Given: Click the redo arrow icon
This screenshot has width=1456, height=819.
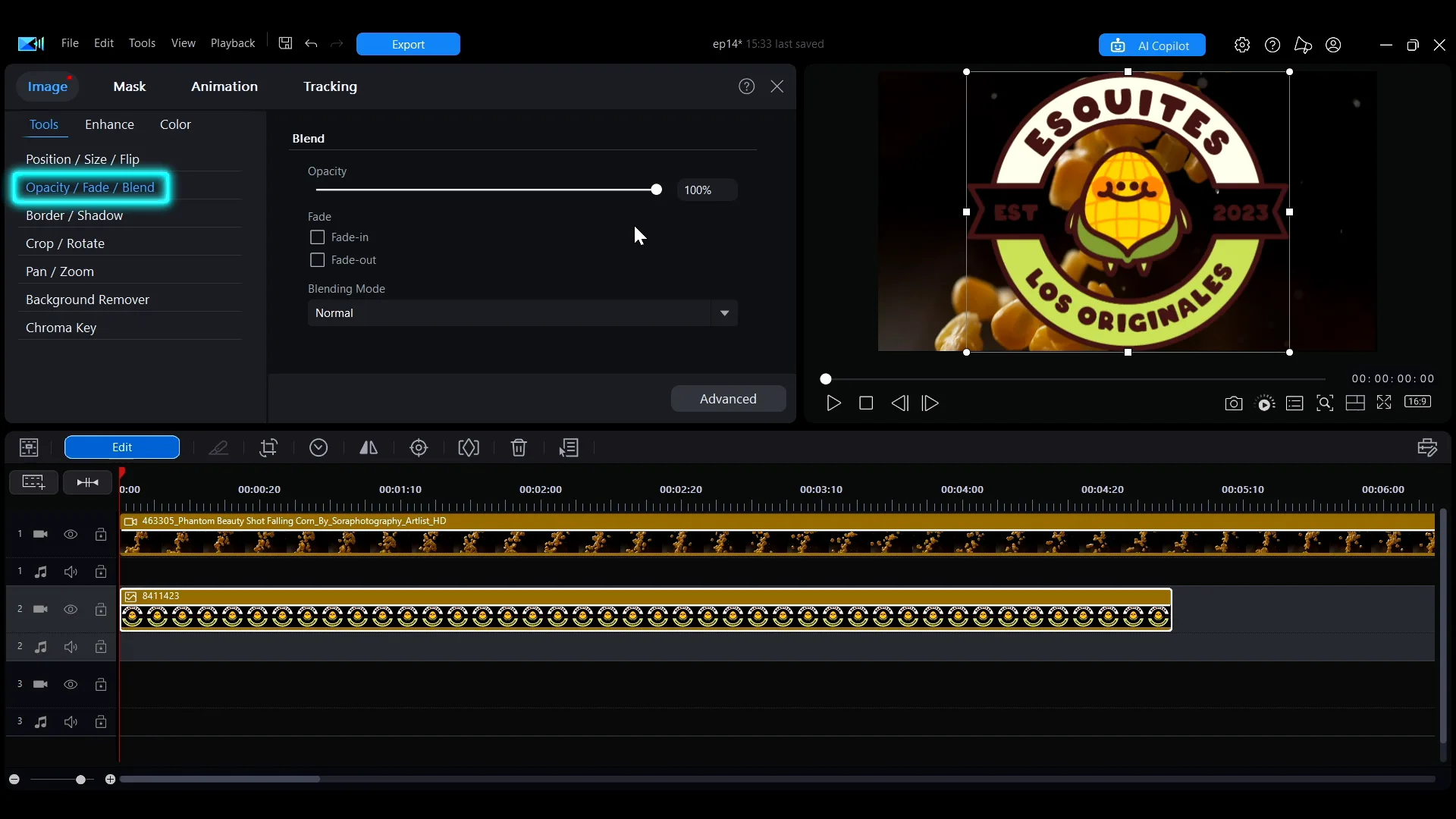Looking at the screenshot, I should 337,43.
